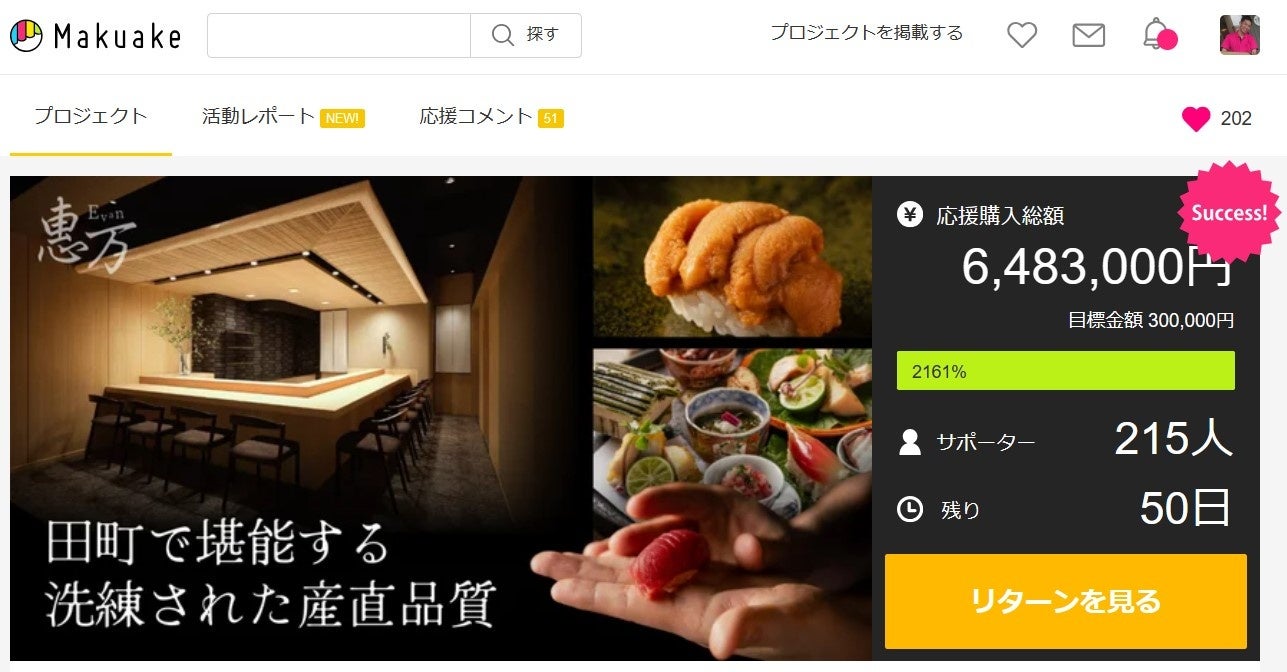The image size is (1287, 672).
Task: Click the supporter person icon
Action: coord(910,442)
